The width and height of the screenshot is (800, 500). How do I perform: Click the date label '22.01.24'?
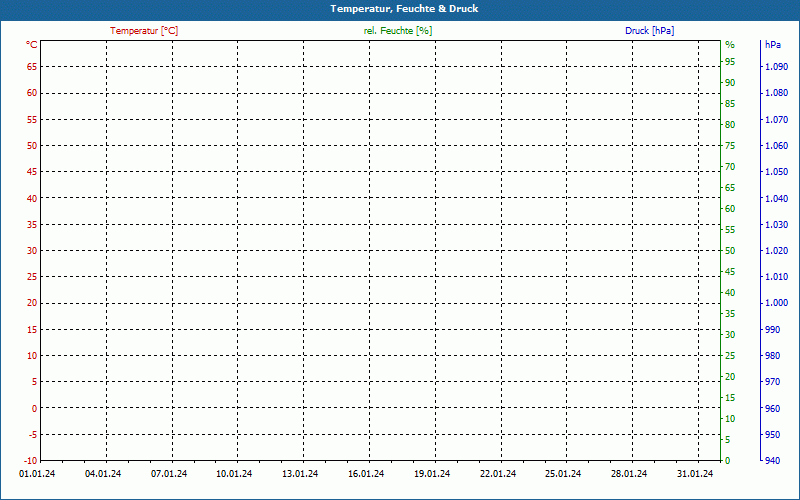tap(498, 474)
